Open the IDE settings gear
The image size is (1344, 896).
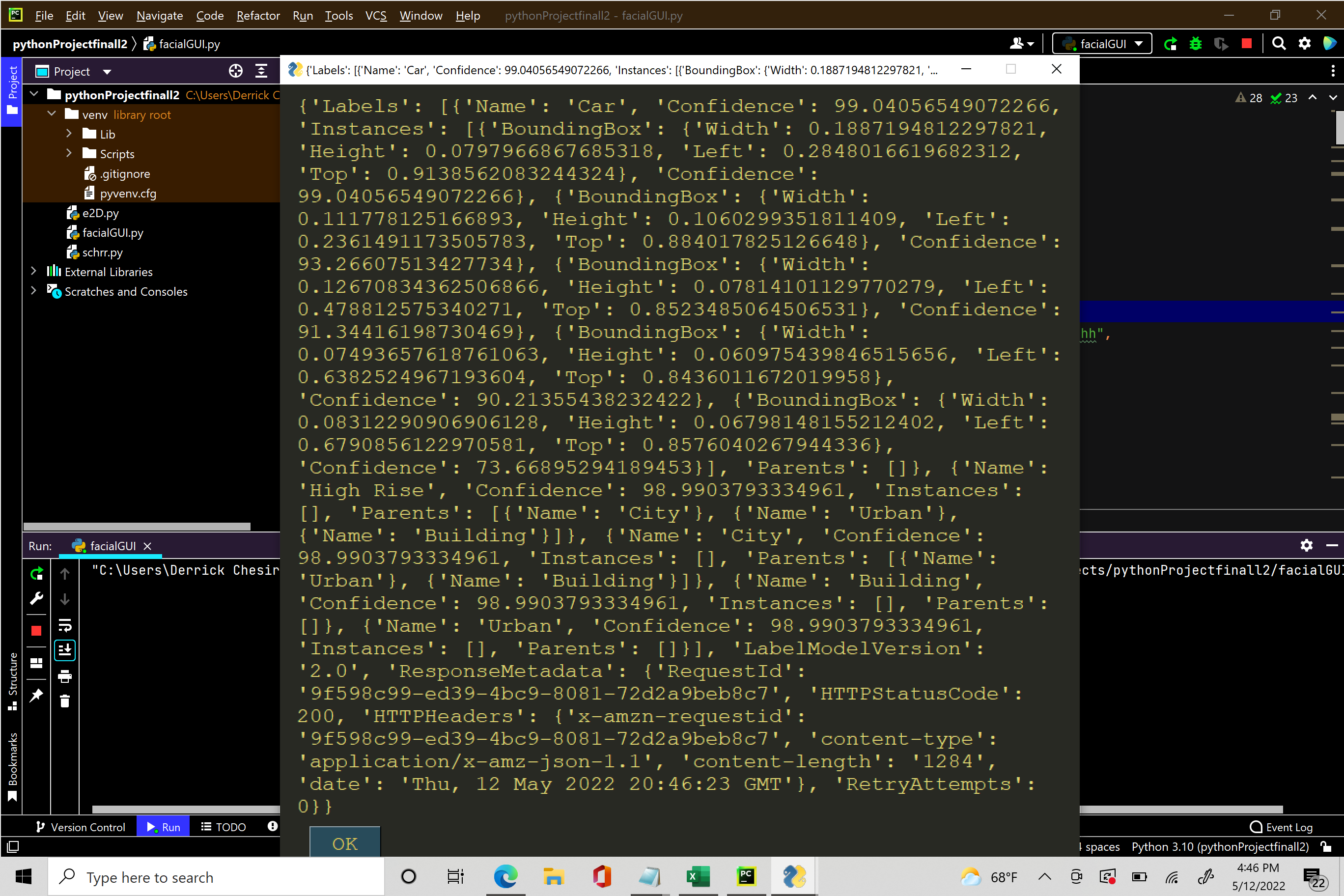[x=1305, y=43]
